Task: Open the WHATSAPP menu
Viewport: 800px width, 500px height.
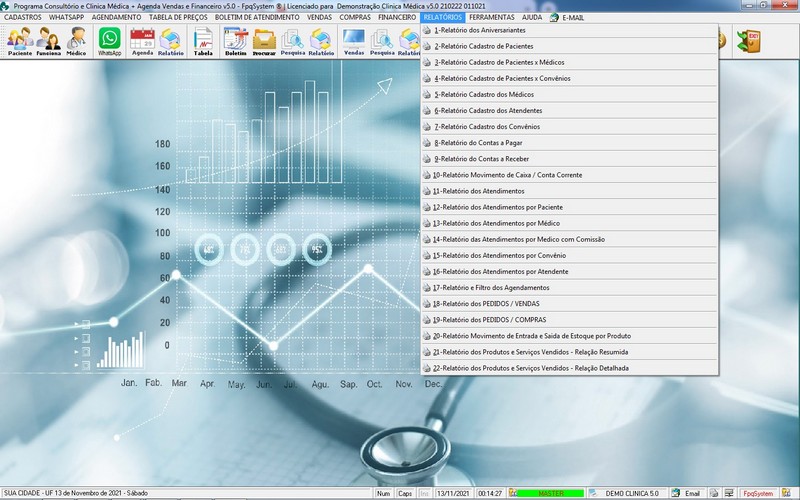Action: [x=66, y=17]
